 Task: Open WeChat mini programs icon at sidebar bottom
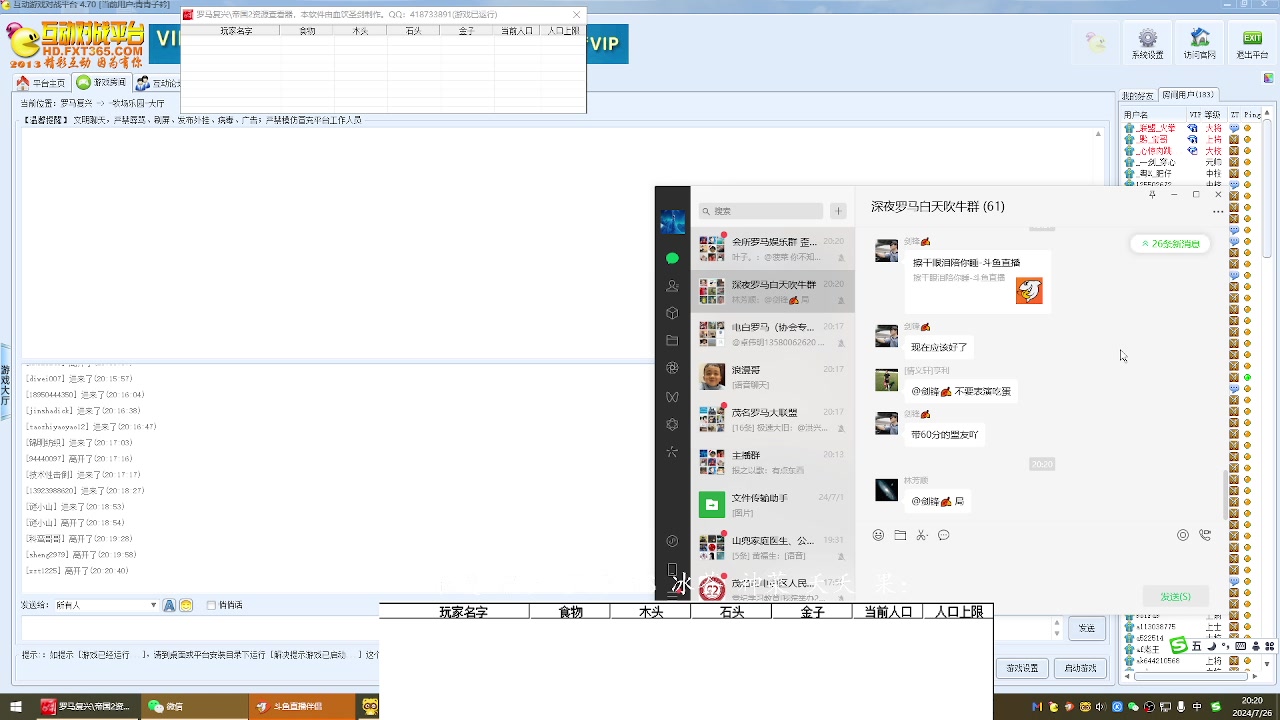point(672,541)
